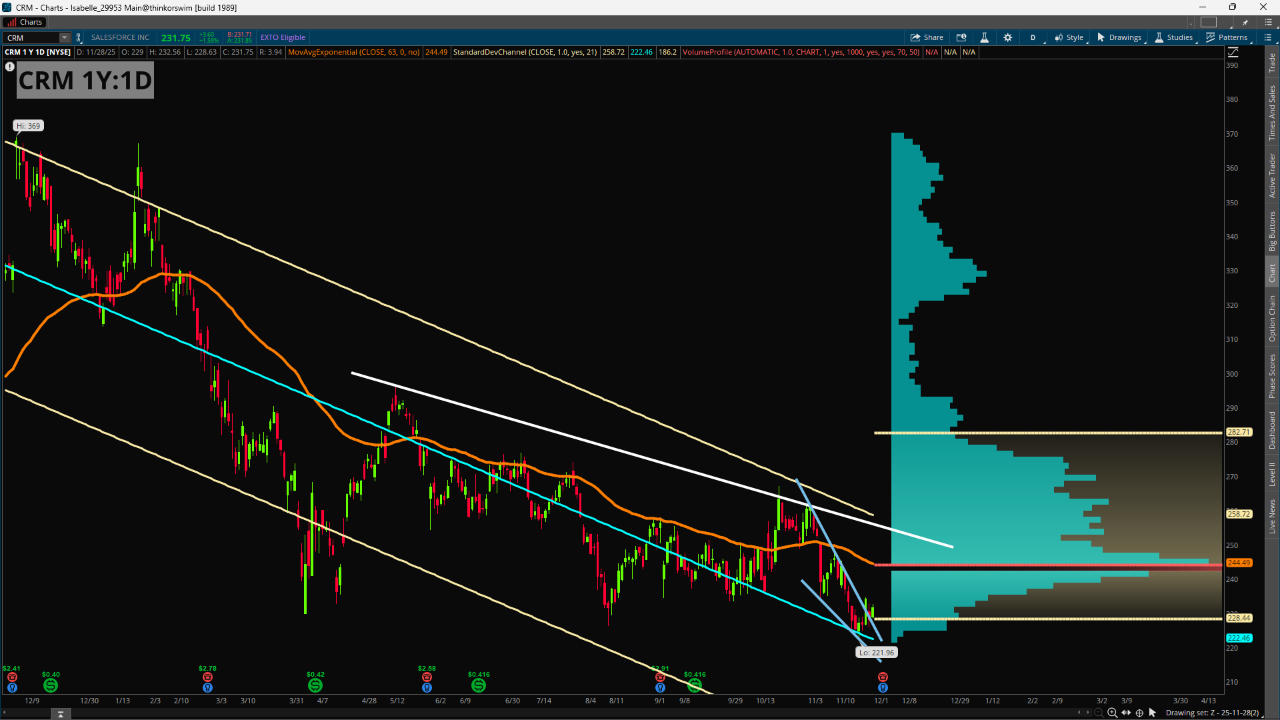This screenshot has height=720, width=1280.
Task: Select the pointer drawing tool icon
Action: point(1152,712)
